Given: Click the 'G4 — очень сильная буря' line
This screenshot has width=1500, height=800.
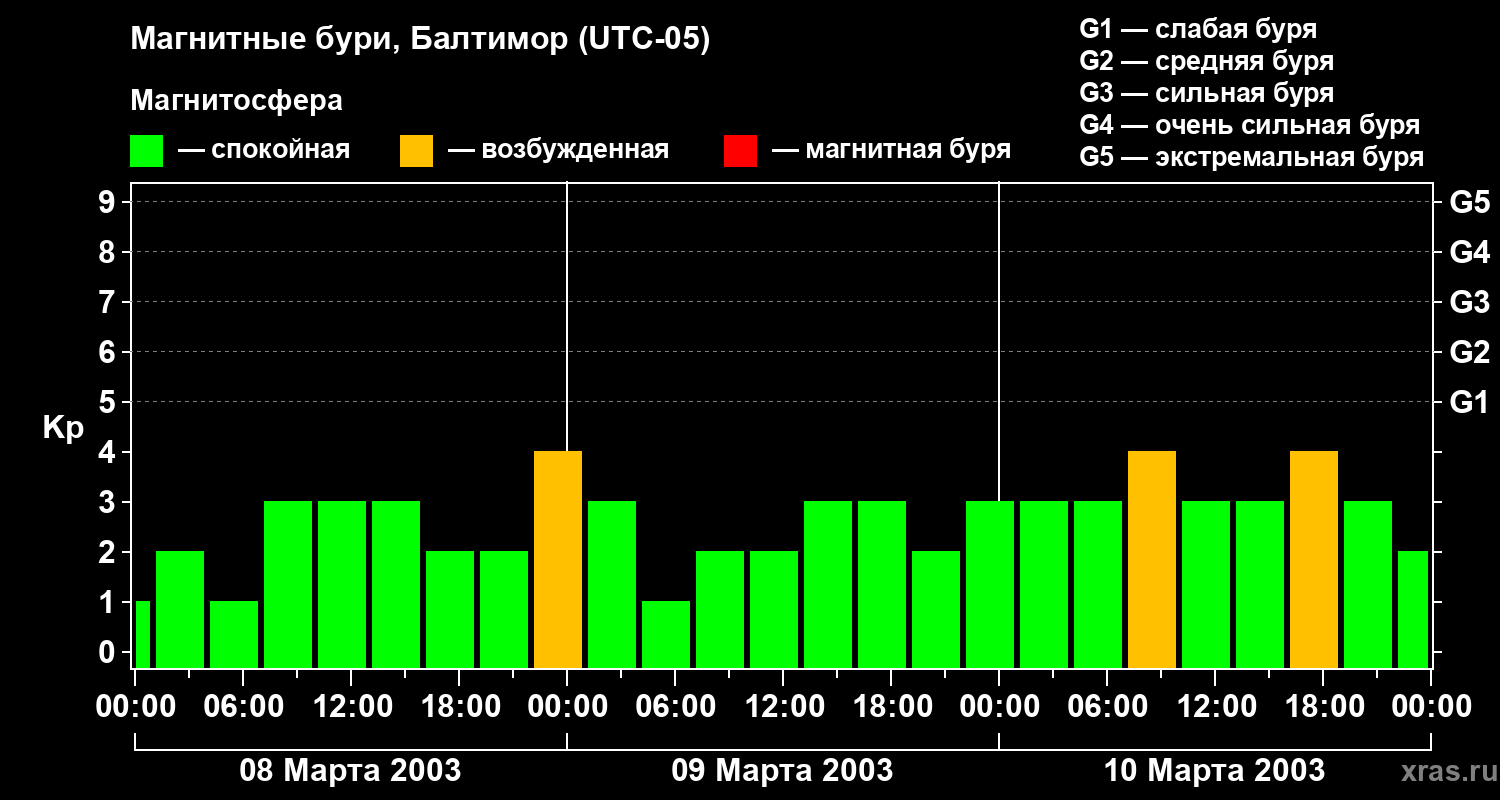Looking at the screenshot, I should coord(1249,125).
